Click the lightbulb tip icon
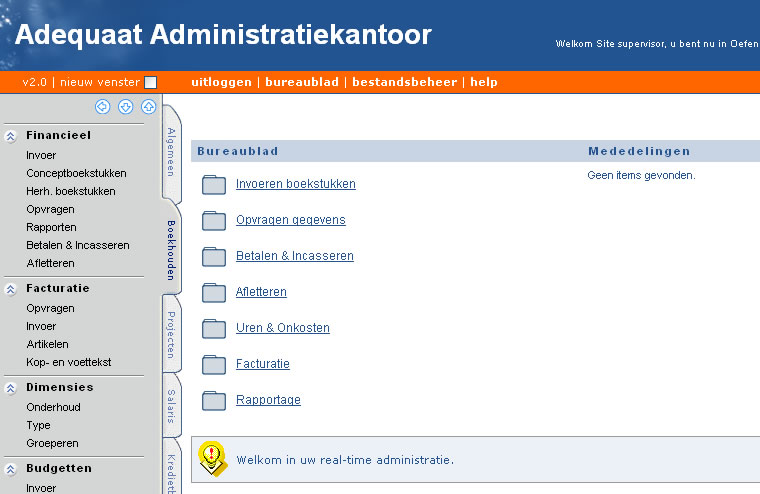The height and width of the screenshot is (494, 760). point(212,459)
